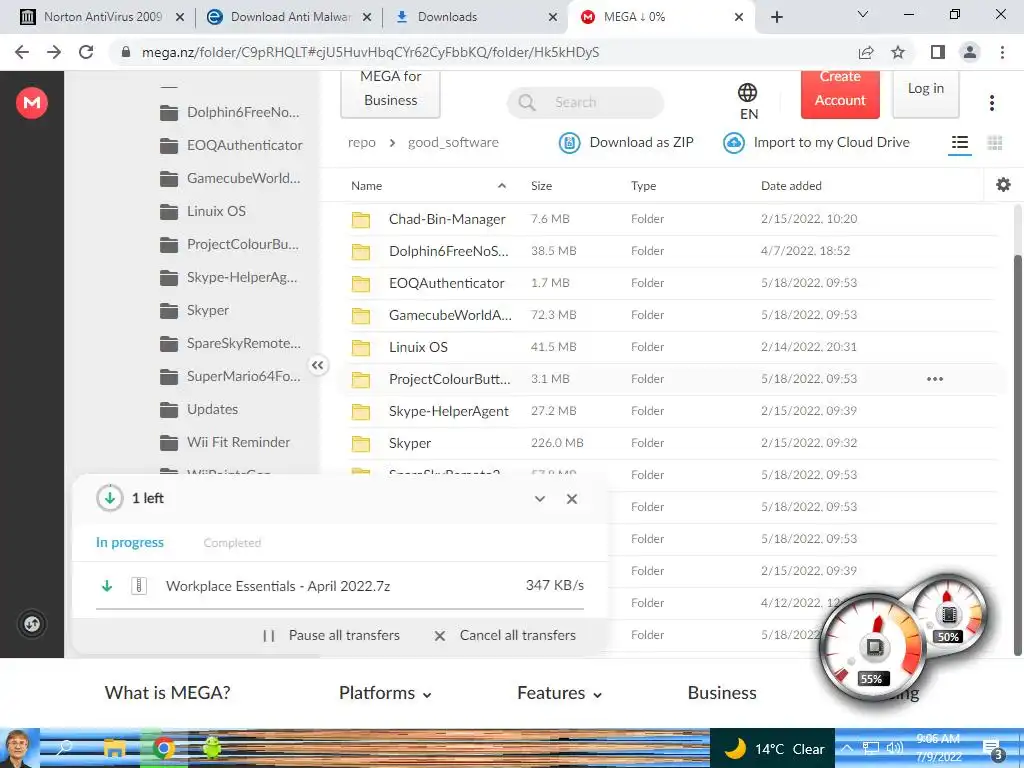
Task: Switch to grid thumbnail view
Action: [x=995, y=142]
